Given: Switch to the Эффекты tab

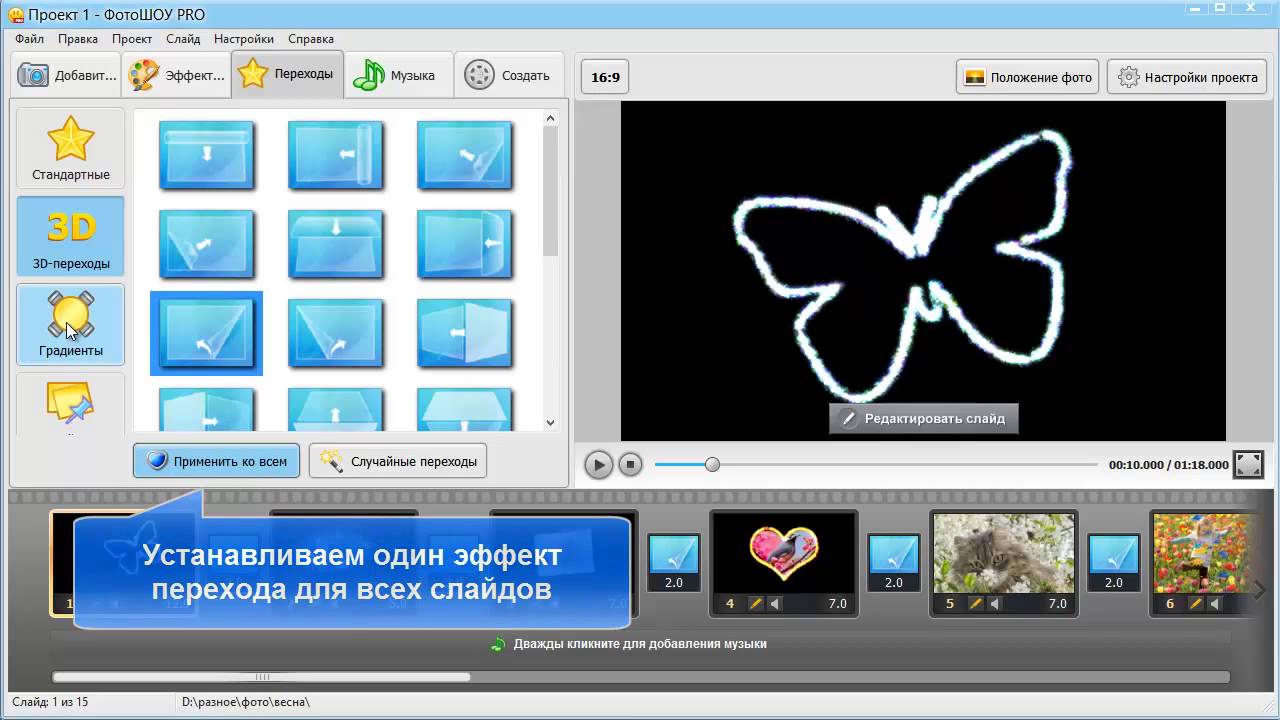Looking at the screenshot, I should [177, 75].
